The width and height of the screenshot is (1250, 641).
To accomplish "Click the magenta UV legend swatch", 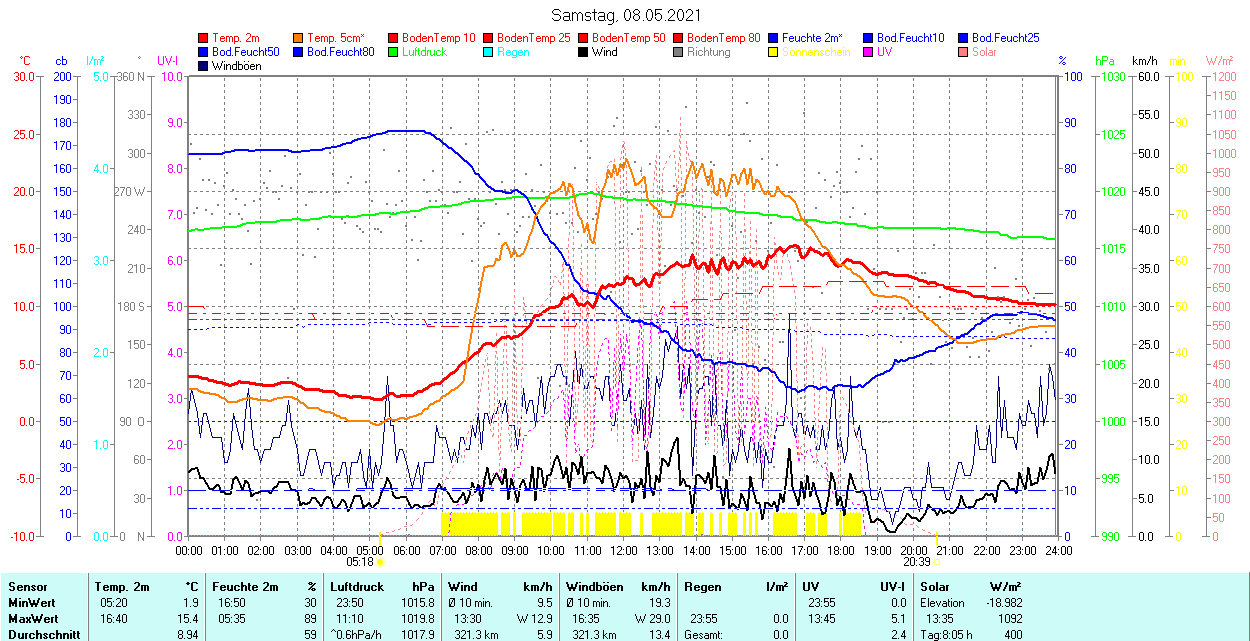I will pyautogui.click(x=869, y=52).
